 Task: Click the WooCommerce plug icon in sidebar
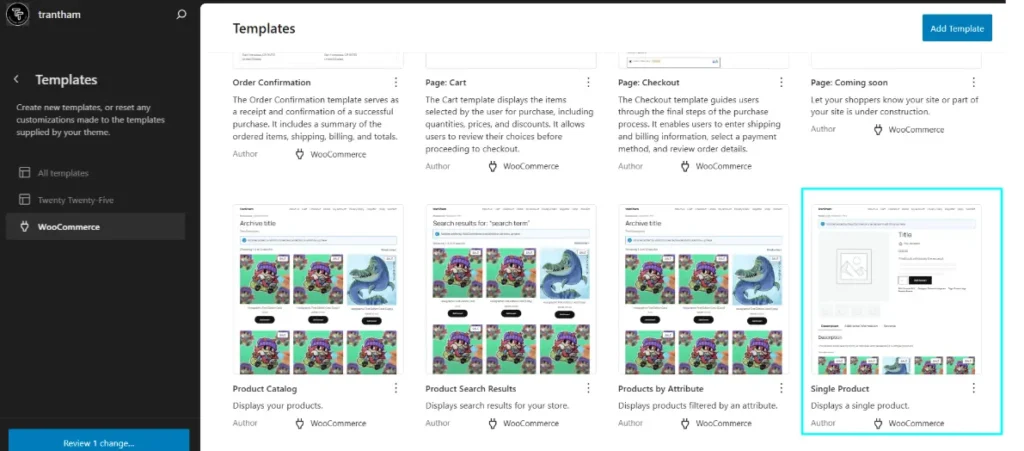pyautogui.click(x=24, y=226)
